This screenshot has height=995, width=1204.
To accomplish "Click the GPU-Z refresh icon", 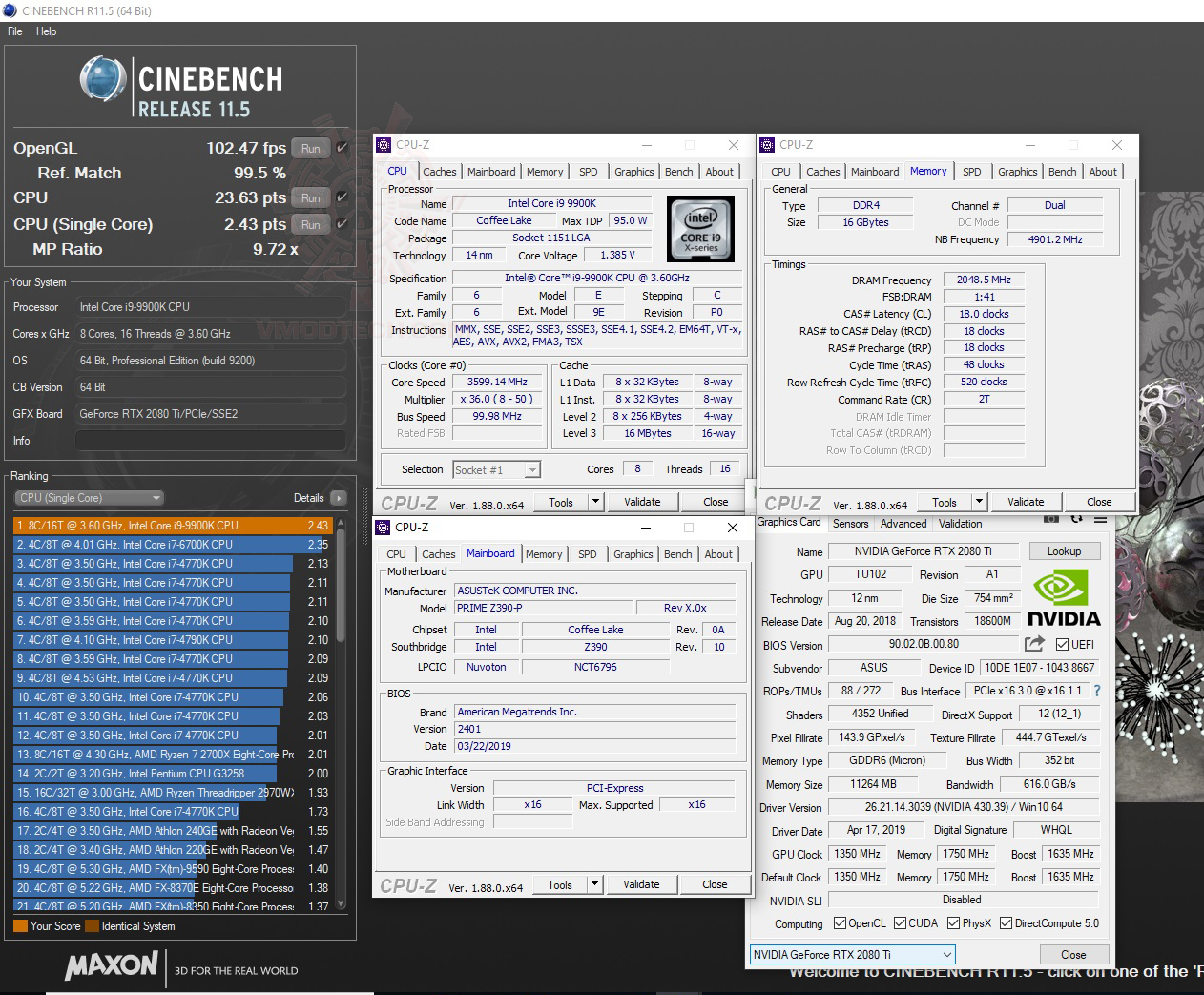I will point(1077,519).
